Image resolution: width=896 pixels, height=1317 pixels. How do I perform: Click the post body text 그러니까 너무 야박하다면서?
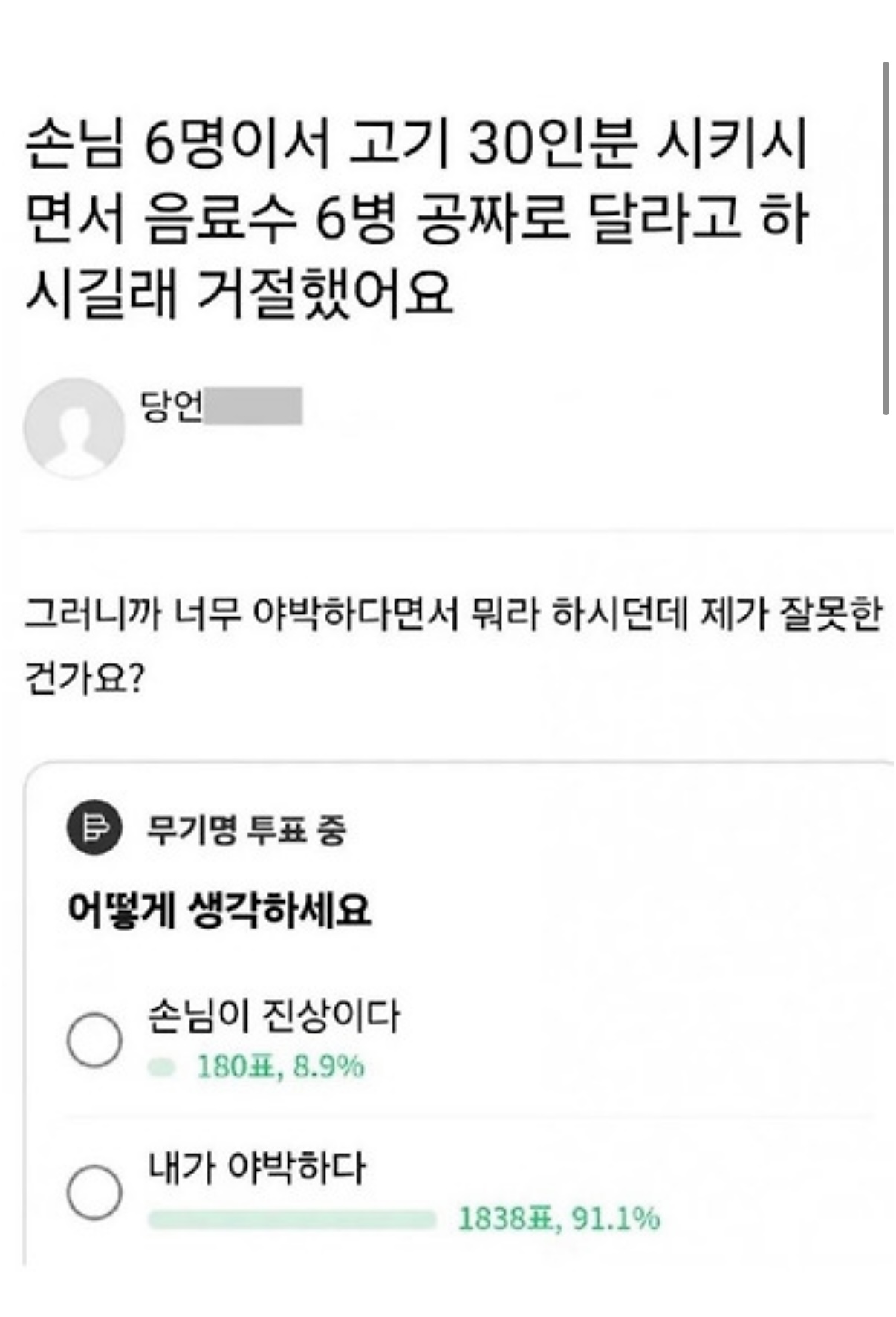[452, 615]
